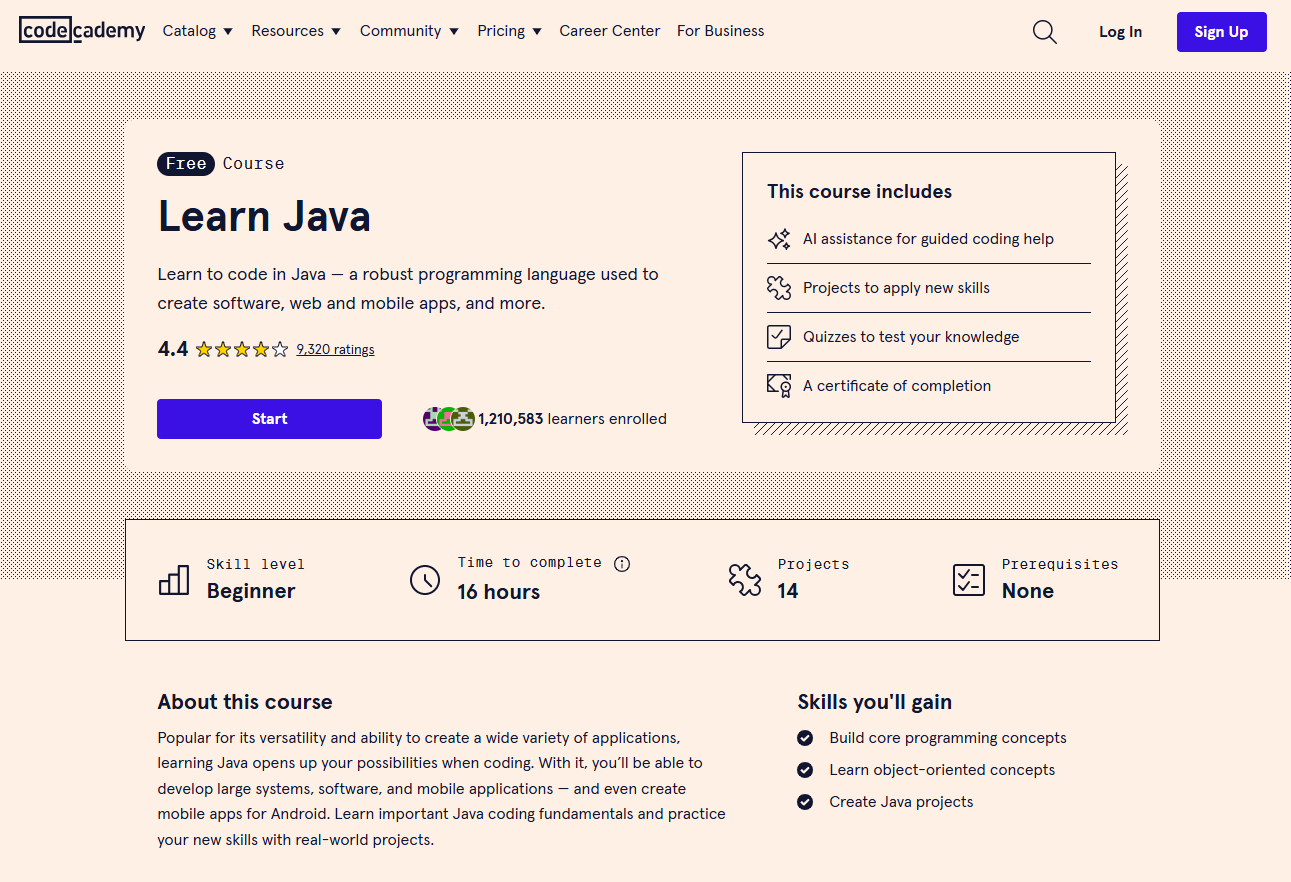Click the clock icon for Time to complete
1291x882 pixels.
(x=425, y=579)
